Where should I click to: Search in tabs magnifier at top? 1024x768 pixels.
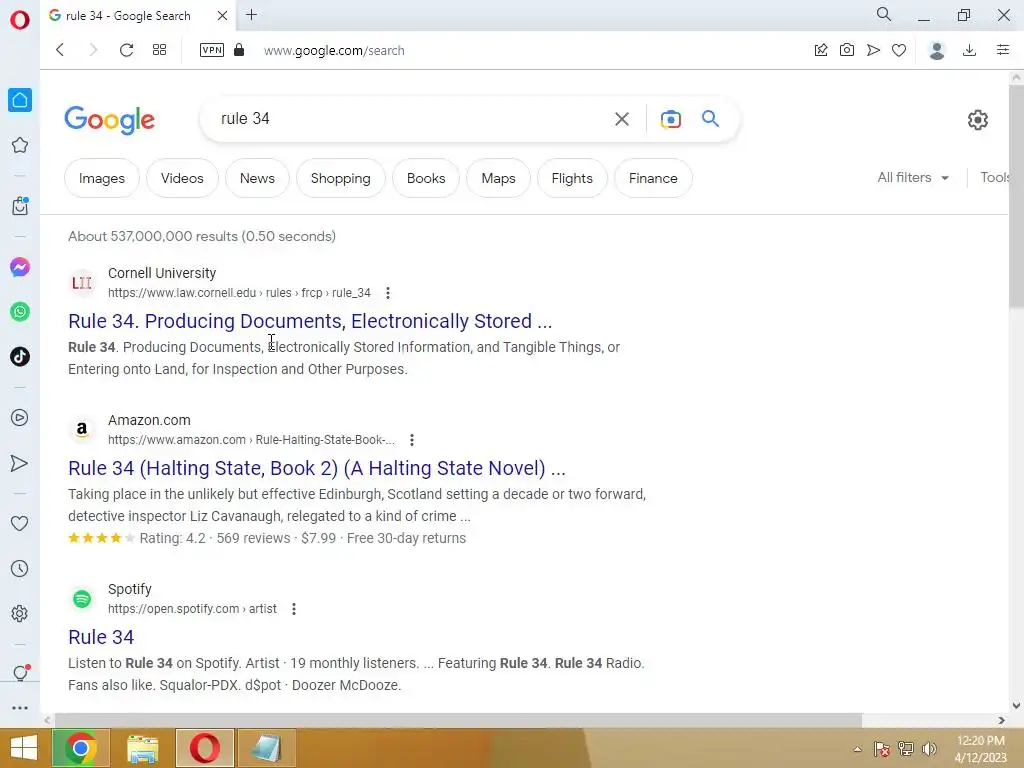(x=884, y=14)
